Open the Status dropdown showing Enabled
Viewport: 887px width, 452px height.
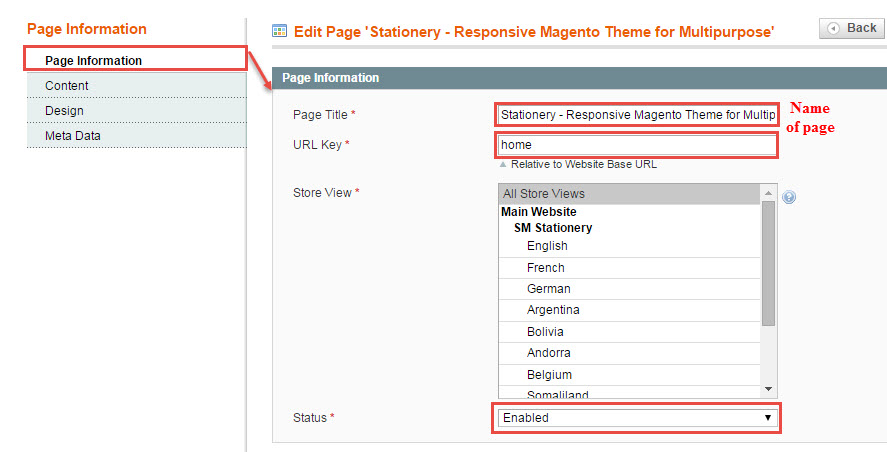click(x=637, y=418)
